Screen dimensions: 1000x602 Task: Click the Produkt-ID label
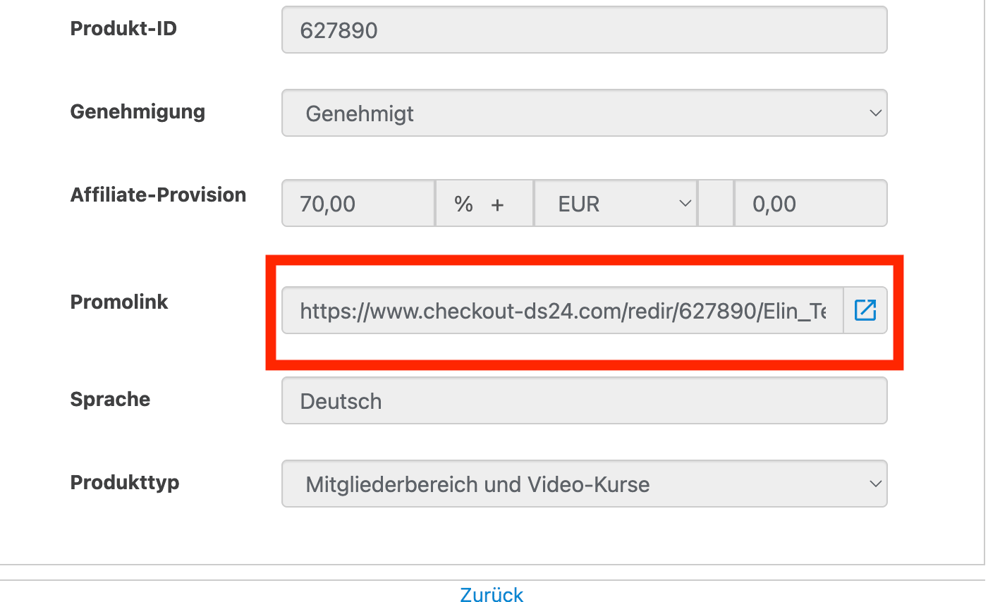[123, 29]
